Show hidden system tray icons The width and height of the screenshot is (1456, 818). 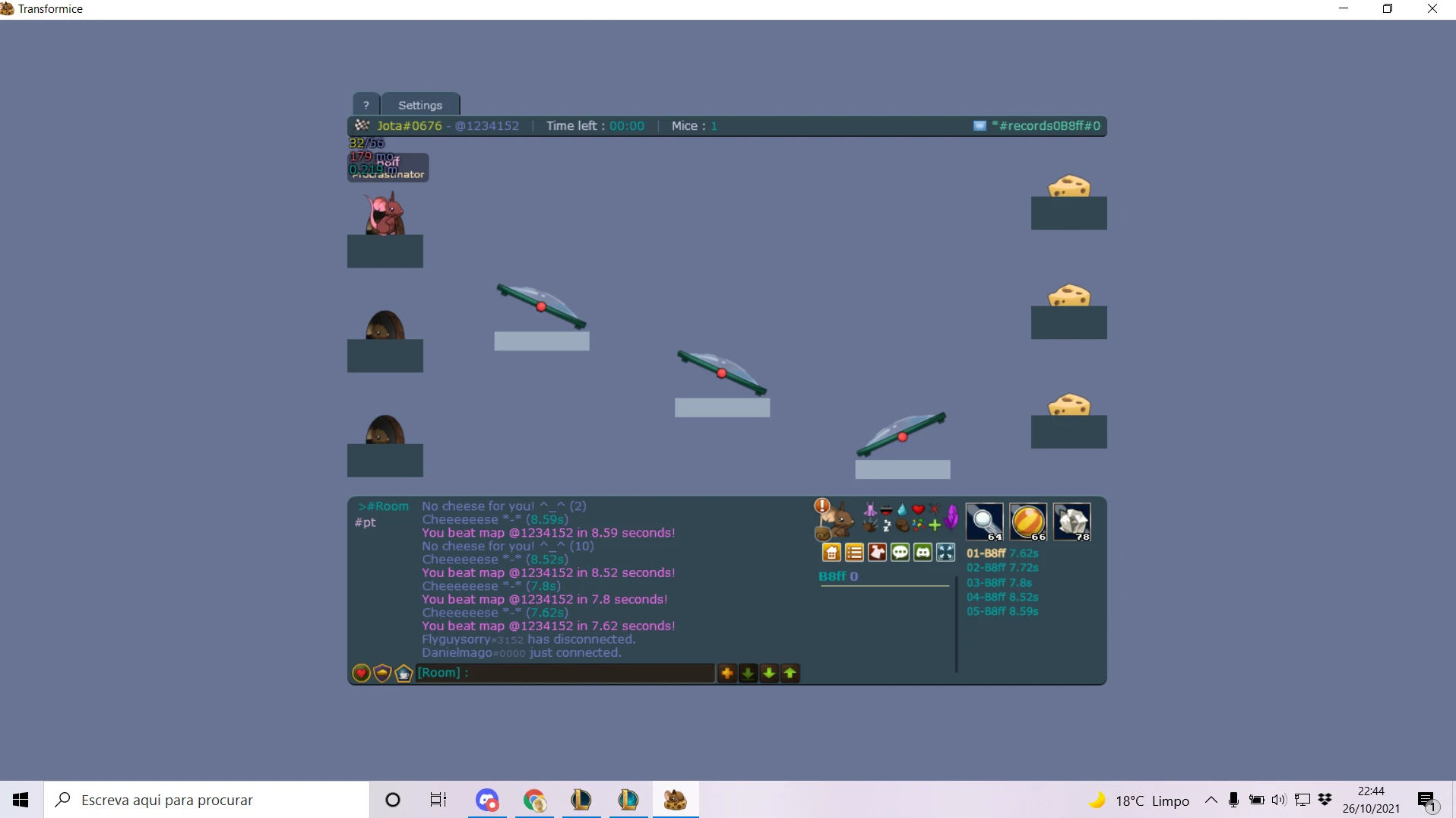(1211, 800)
